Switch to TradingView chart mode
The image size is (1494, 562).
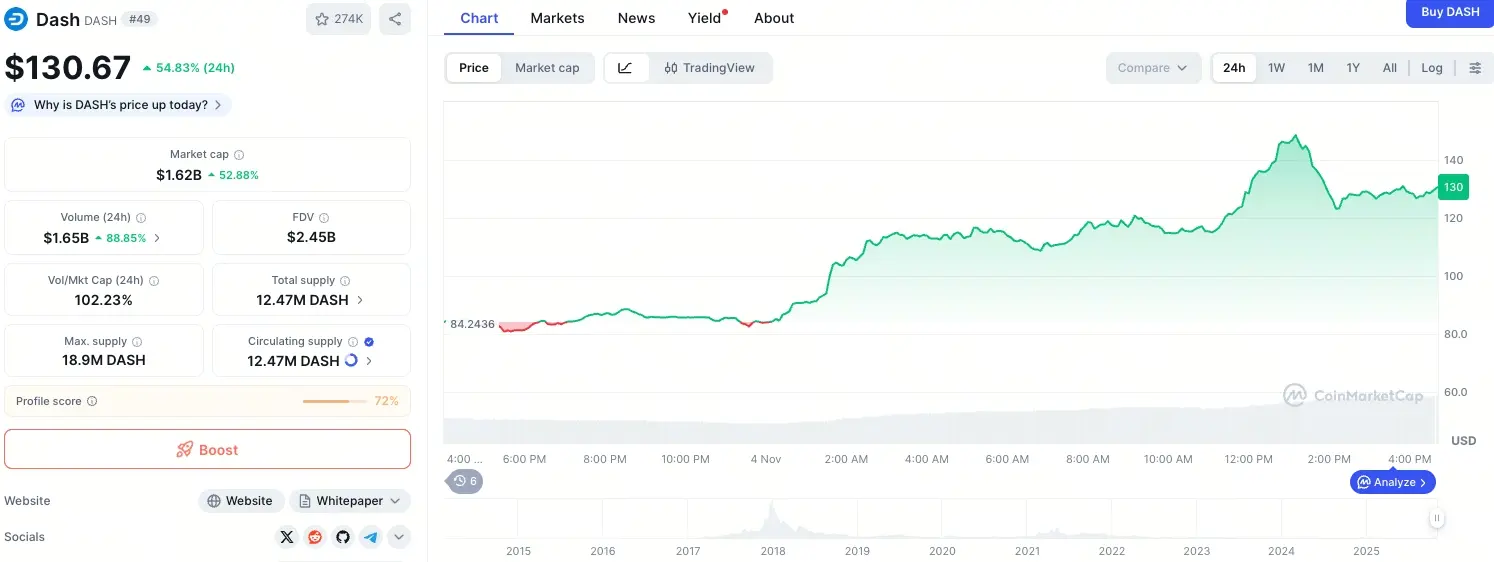pos(710,68)
